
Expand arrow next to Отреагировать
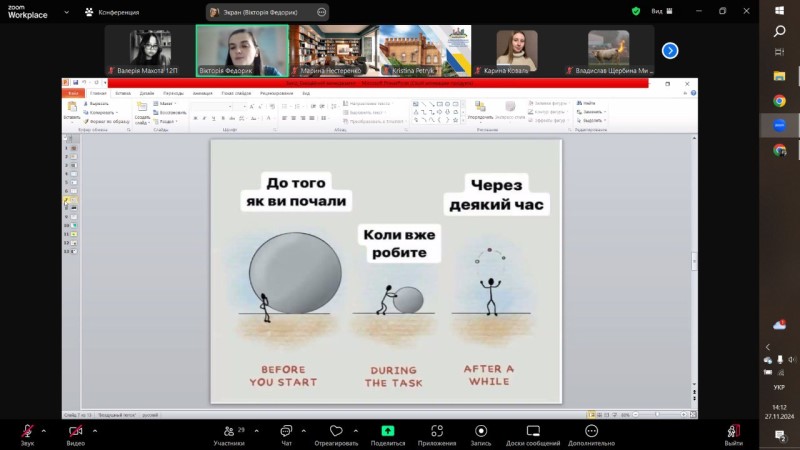(x=356, y=431)
